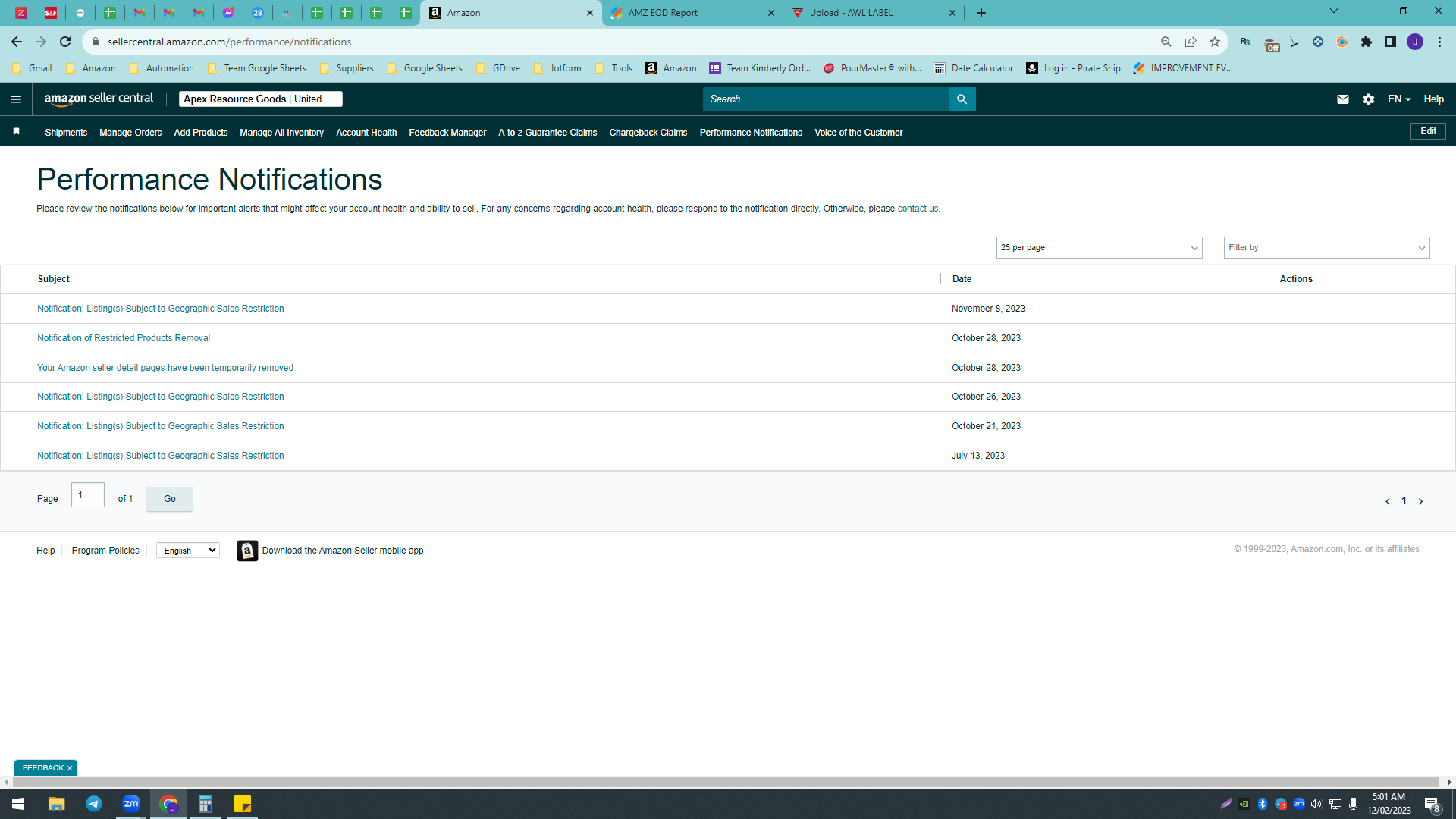Click the page number input field
The width and height of the screenshot is (1456, 819).
[88, 495]
